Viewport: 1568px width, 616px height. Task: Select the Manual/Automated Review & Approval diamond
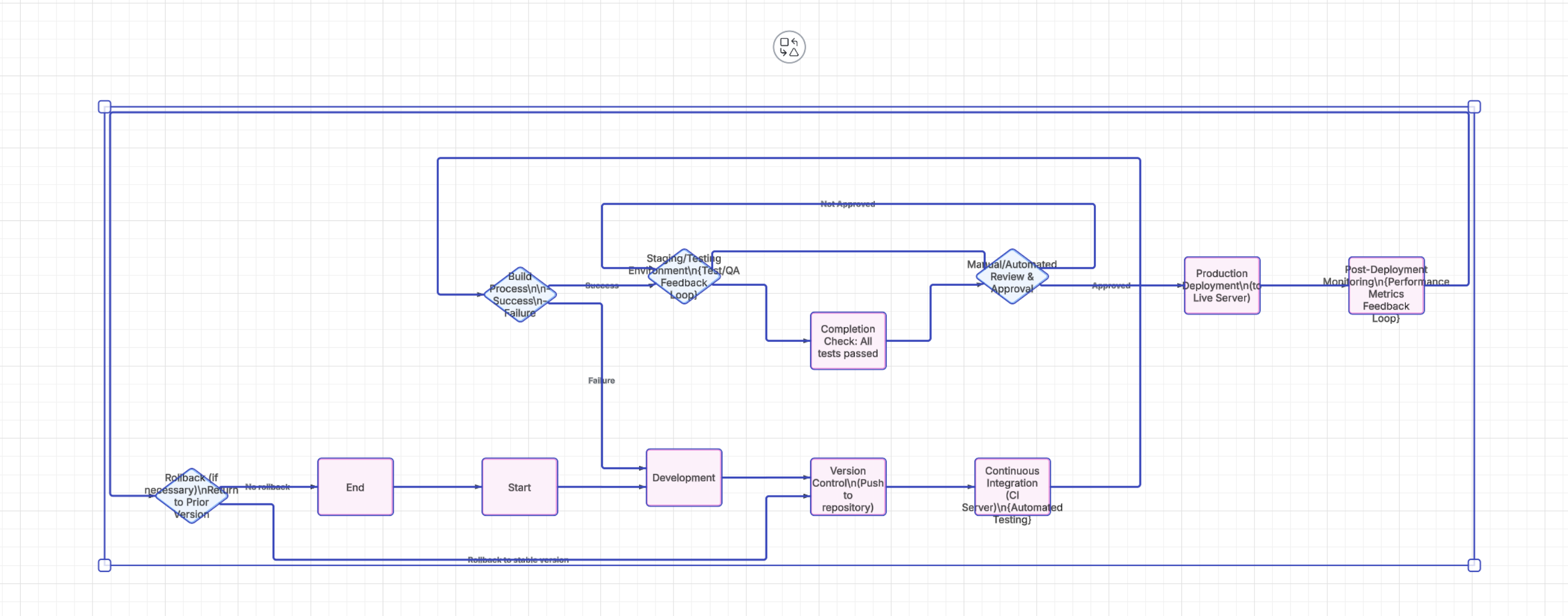tap(1012, 276)
